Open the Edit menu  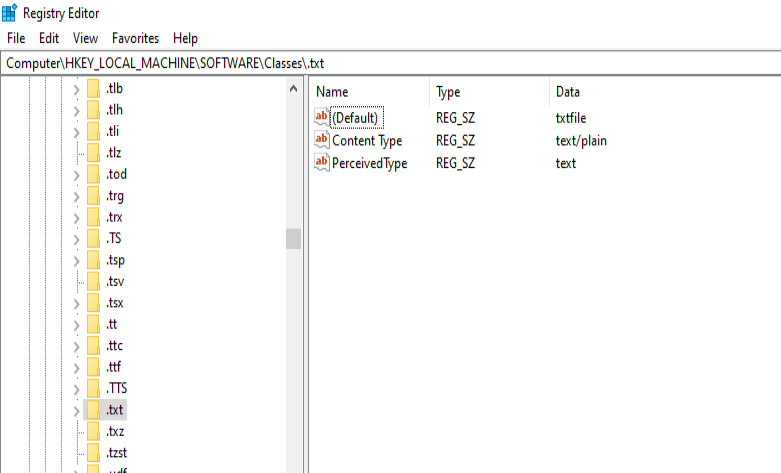click(x=49, y=38)
